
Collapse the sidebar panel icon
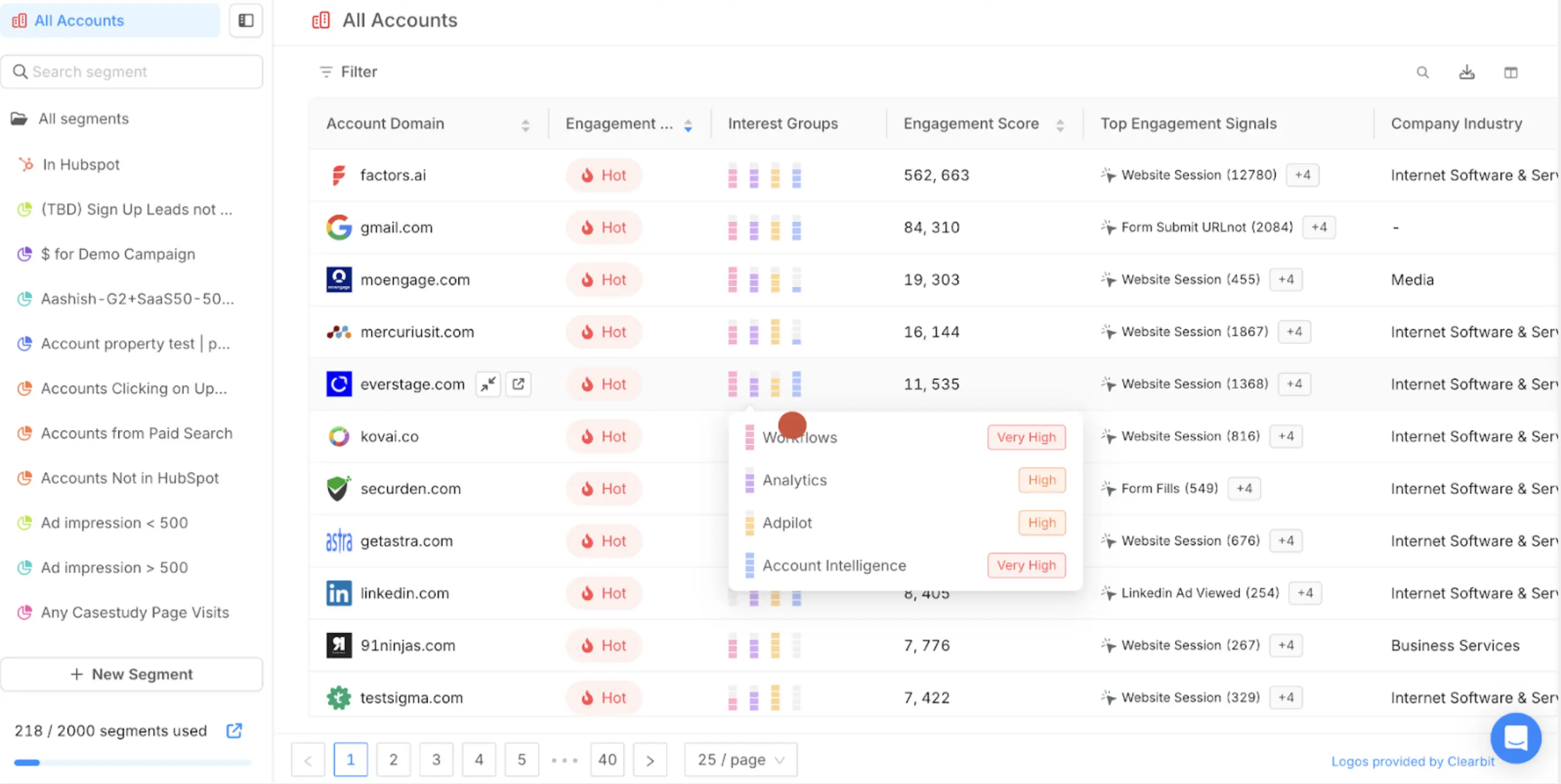[245, 20]
